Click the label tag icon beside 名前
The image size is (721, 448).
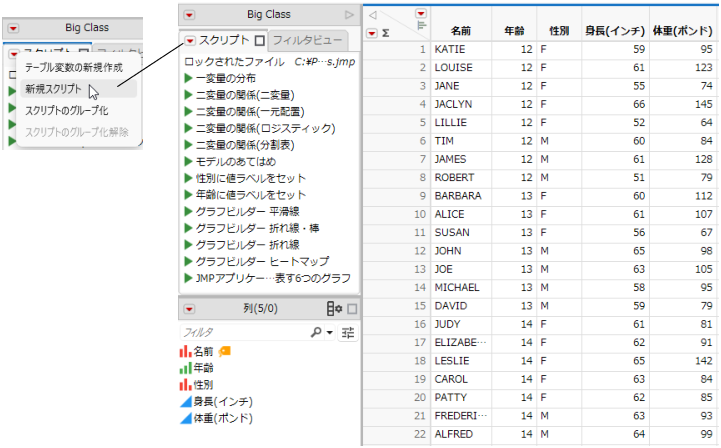tap(224, 351)
